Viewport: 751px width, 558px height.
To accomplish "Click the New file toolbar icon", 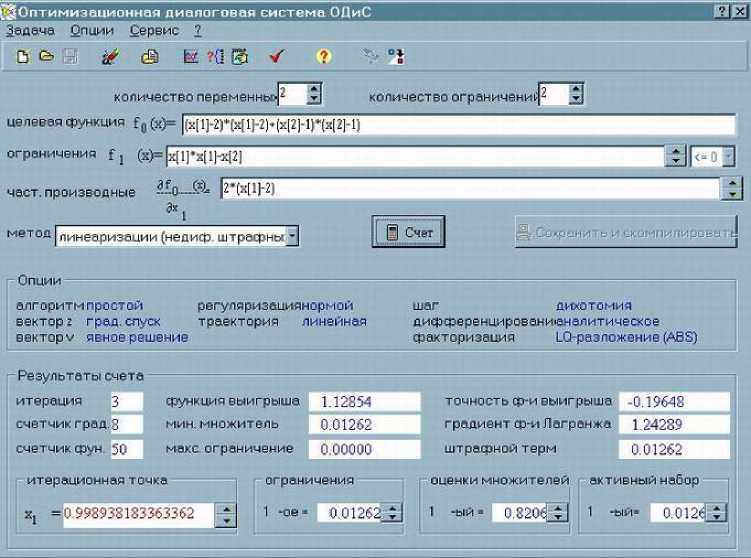I will (22, 57).
